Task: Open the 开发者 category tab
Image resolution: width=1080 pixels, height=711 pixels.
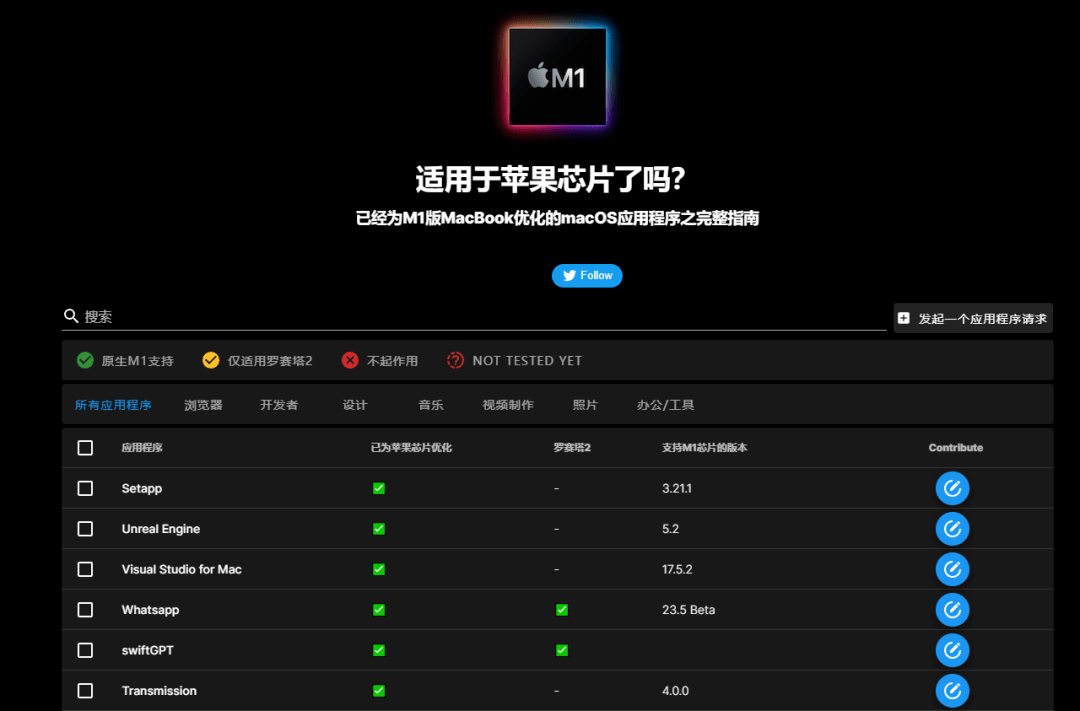Action: (279, 405)
